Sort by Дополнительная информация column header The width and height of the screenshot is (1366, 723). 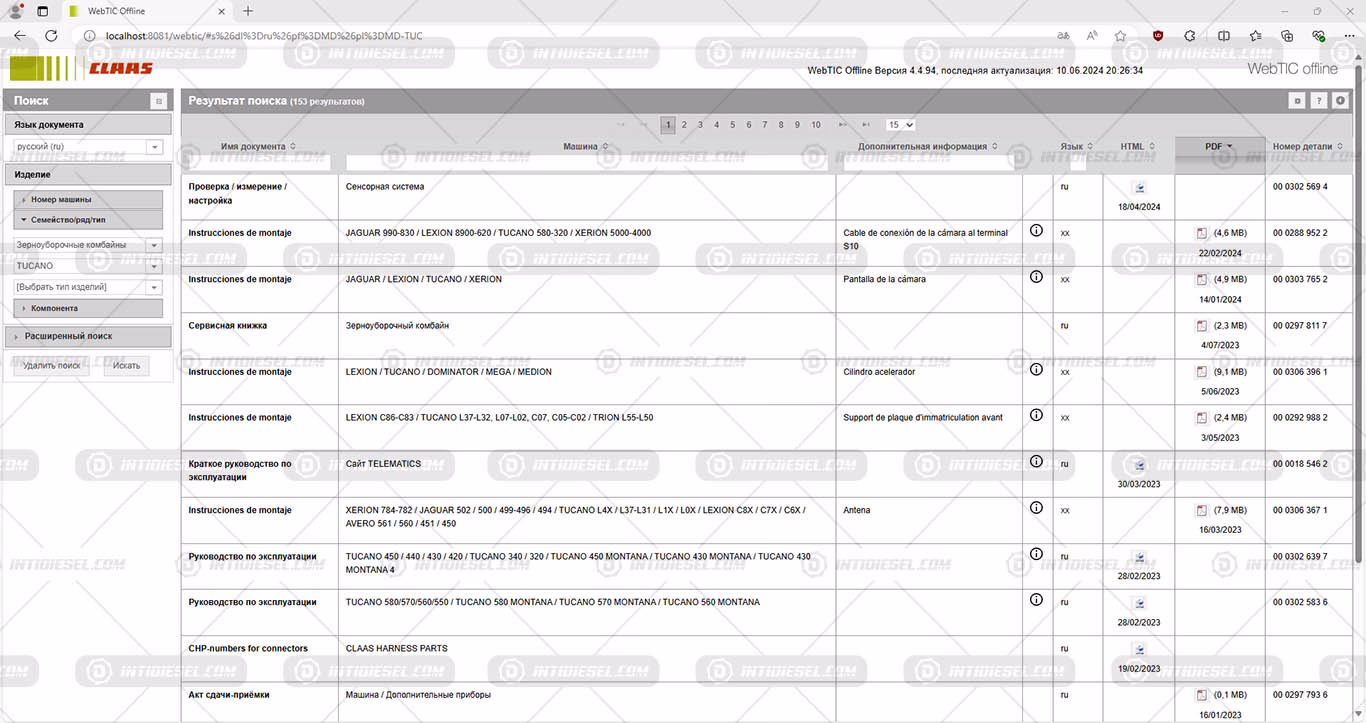(928, 147)
